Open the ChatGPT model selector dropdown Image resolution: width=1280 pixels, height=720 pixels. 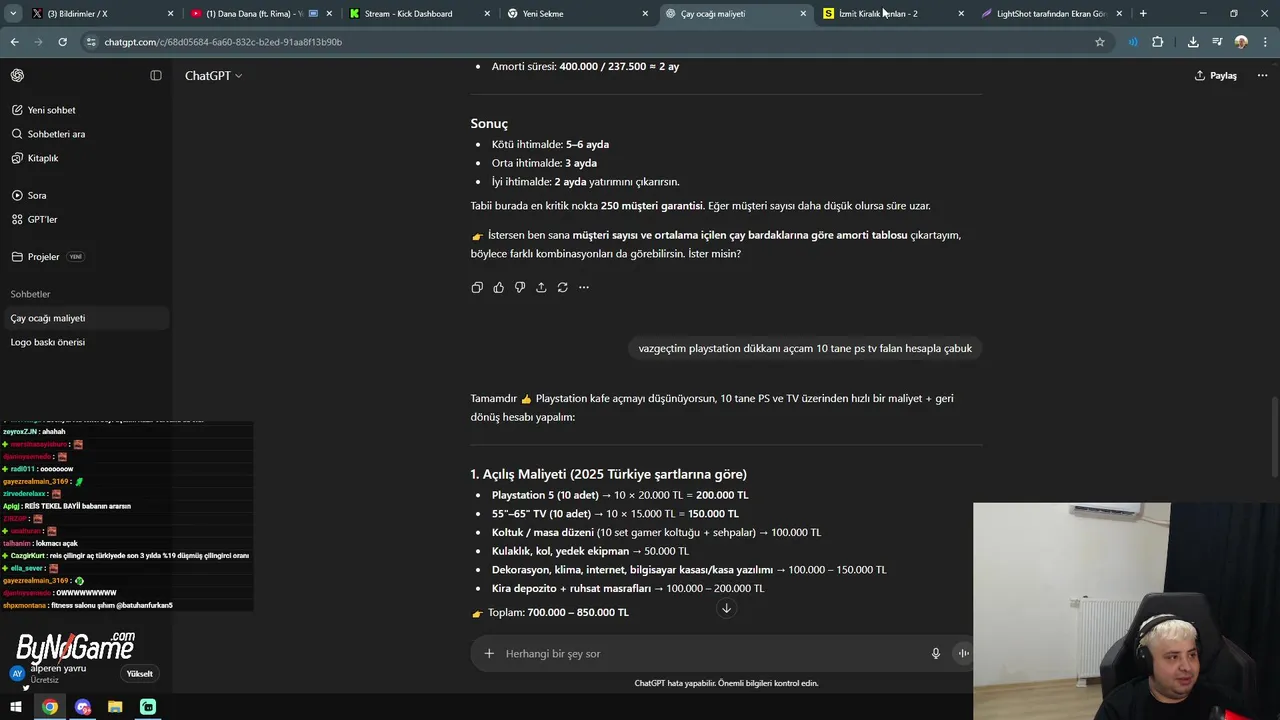(x=213, y=76)
